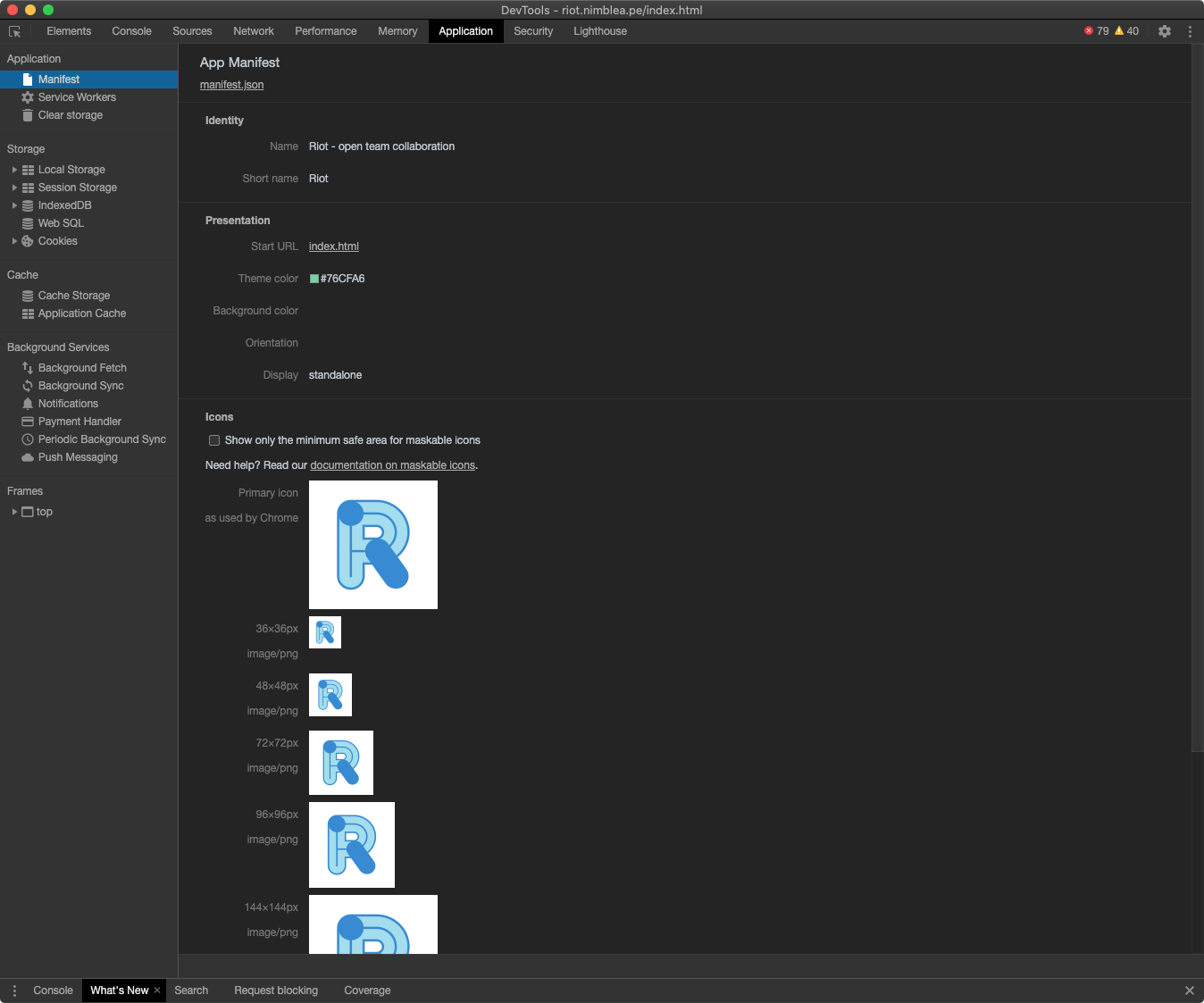Image resolution: width=1204 pixels, height=1003 pixels.
Task: Click the vertical scrollbar of manifest pane
Action: [x=1197, y=398]
